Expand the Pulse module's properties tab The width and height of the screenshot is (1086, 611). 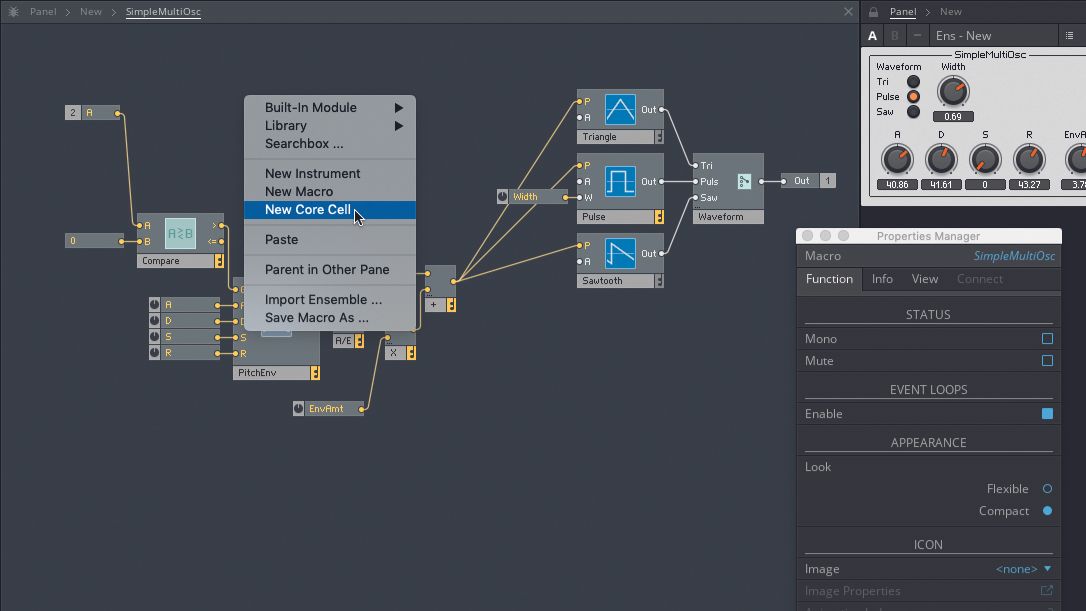[x=658, y=216]
